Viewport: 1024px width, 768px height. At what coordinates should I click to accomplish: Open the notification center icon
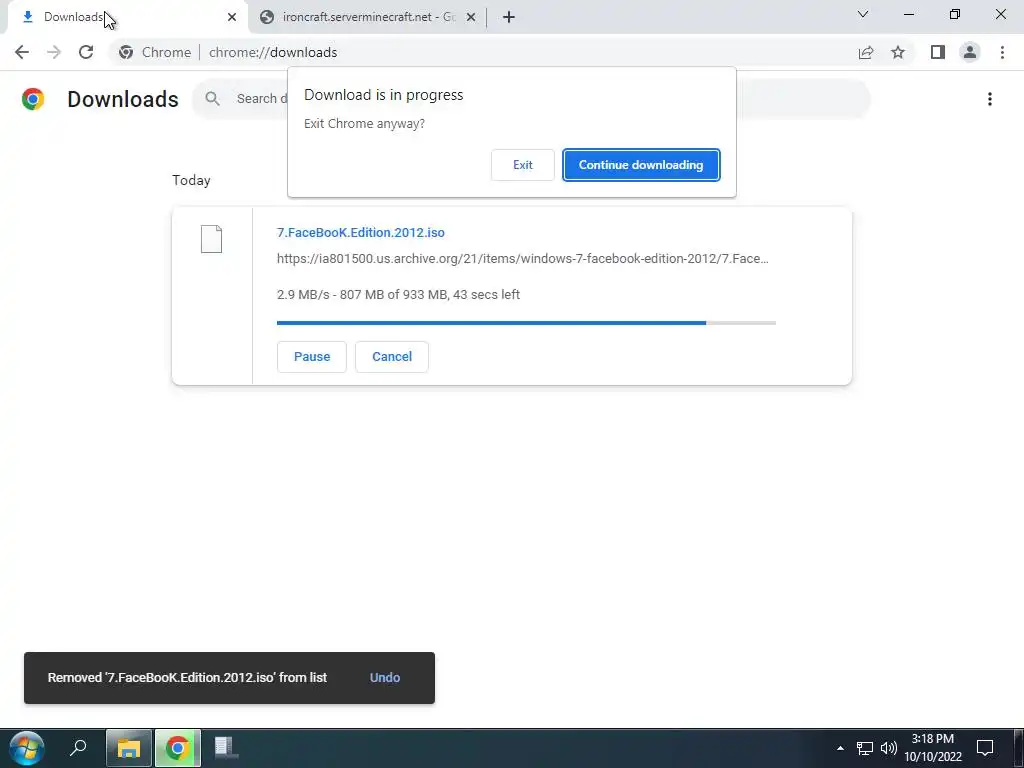point(984,748)
